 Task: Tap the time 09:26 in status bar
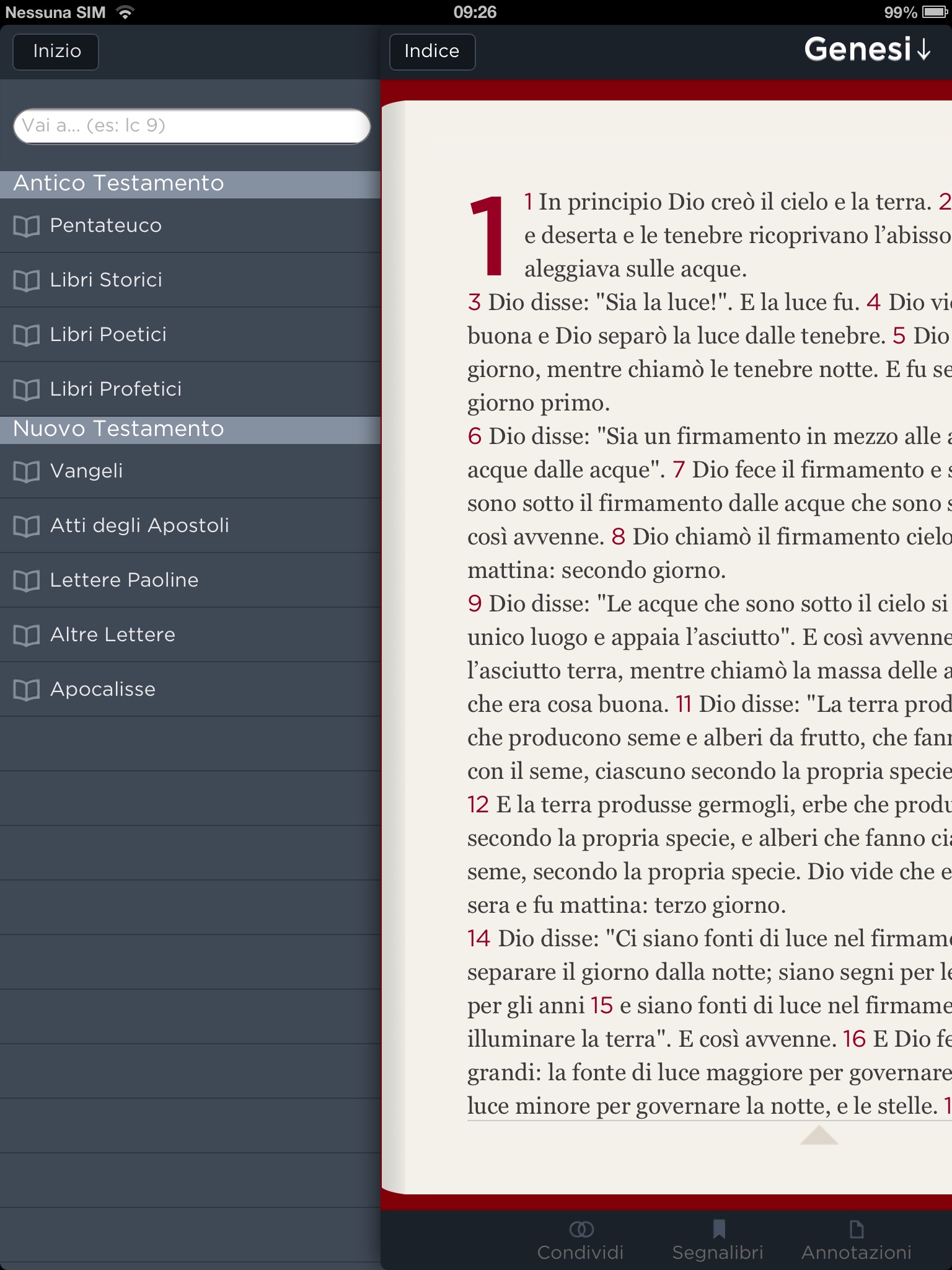click(x=475, y=12)
